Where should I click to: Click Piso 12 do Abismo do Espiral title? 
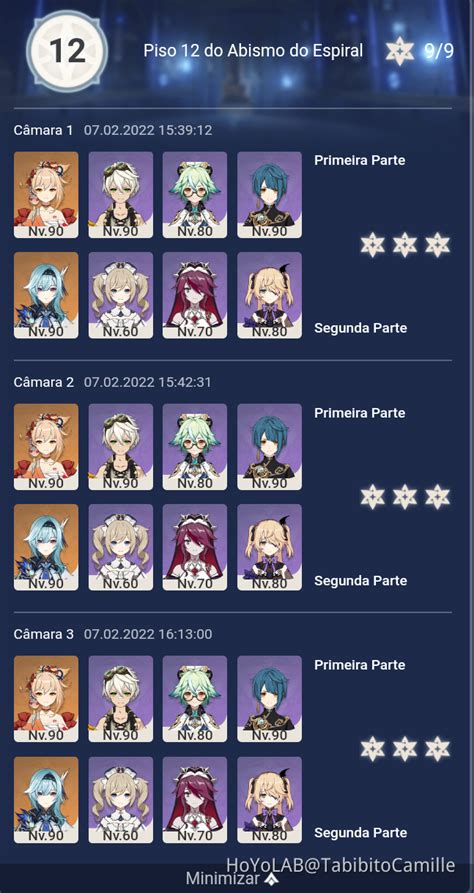click(253, 51)
